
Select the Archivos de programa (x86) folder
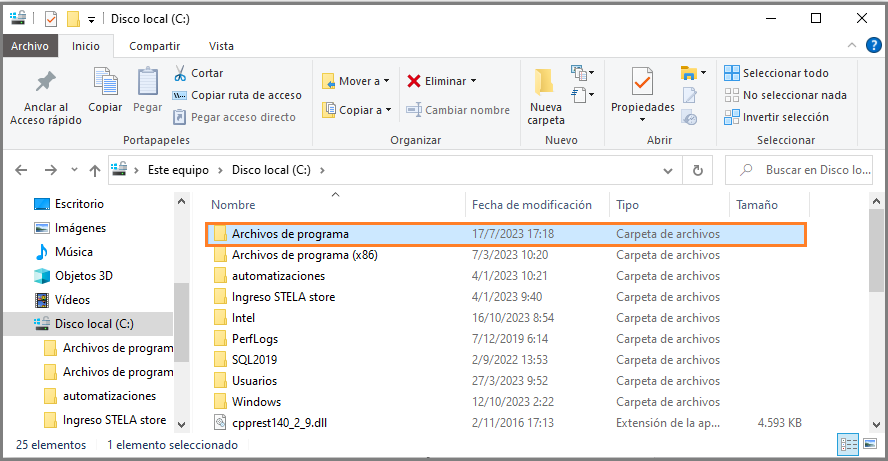pos(506,255)
